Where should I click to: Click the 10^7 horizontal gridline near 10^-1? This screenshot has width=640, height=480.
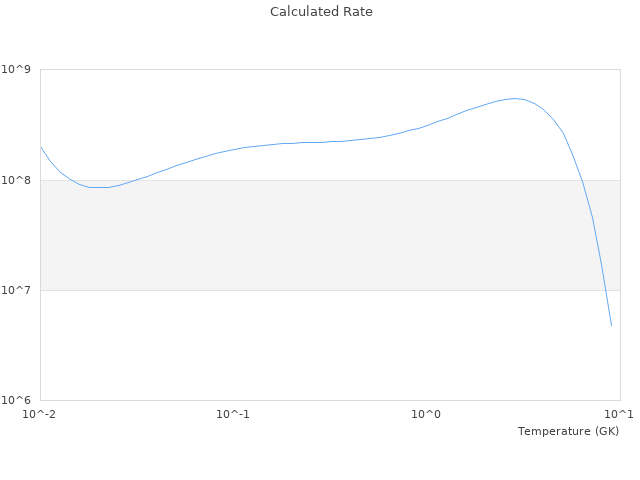tap(233, 290)
